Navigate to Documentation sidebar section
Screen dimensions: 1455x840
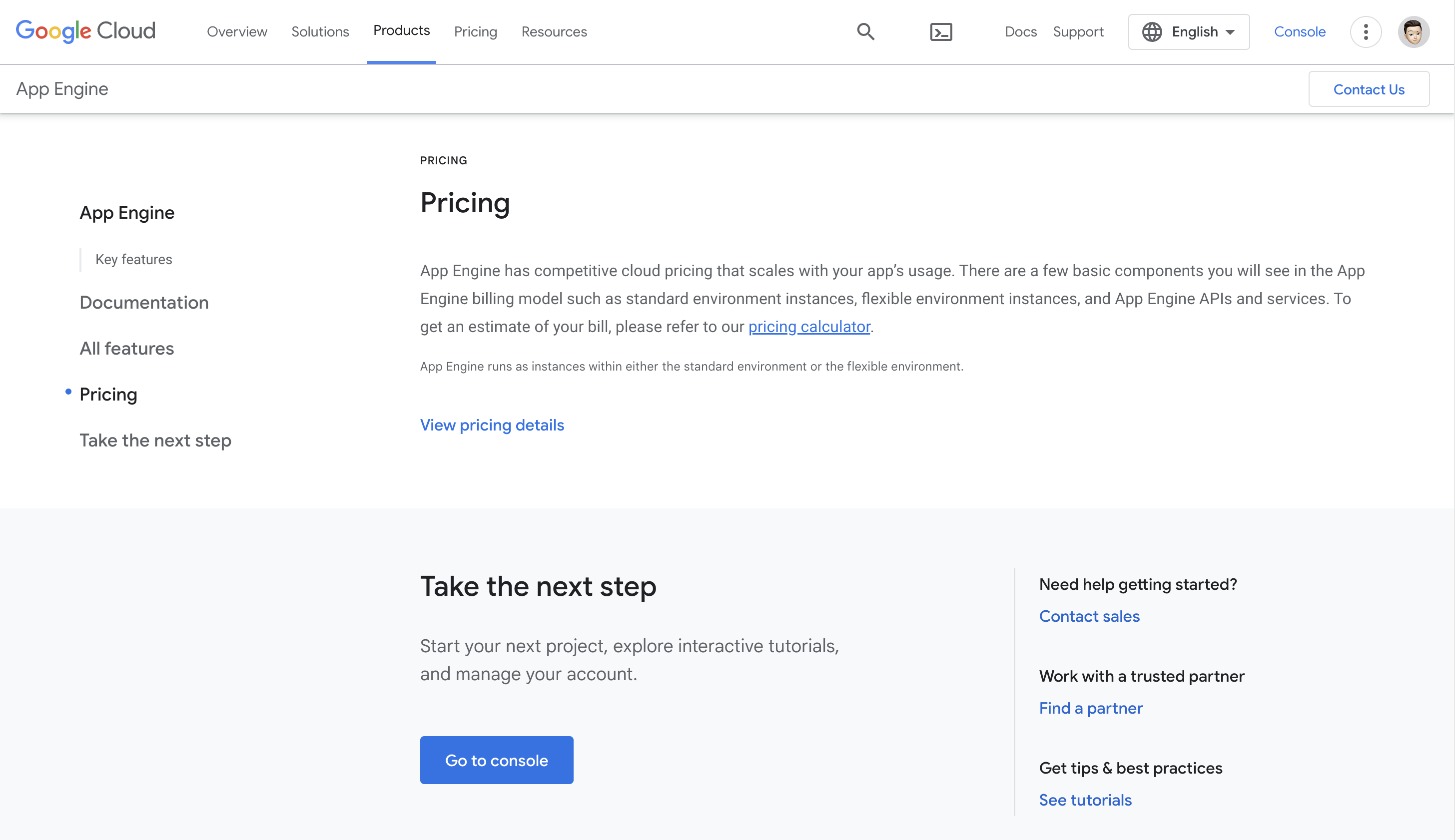pos(144,302)
